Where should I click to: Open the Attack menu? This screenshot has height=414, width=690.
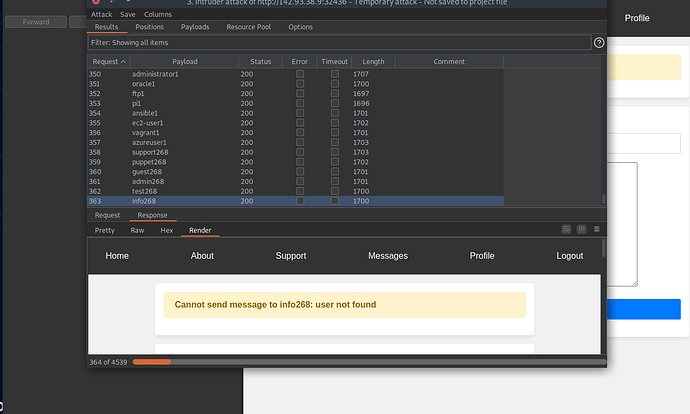(x=101, y=15)
